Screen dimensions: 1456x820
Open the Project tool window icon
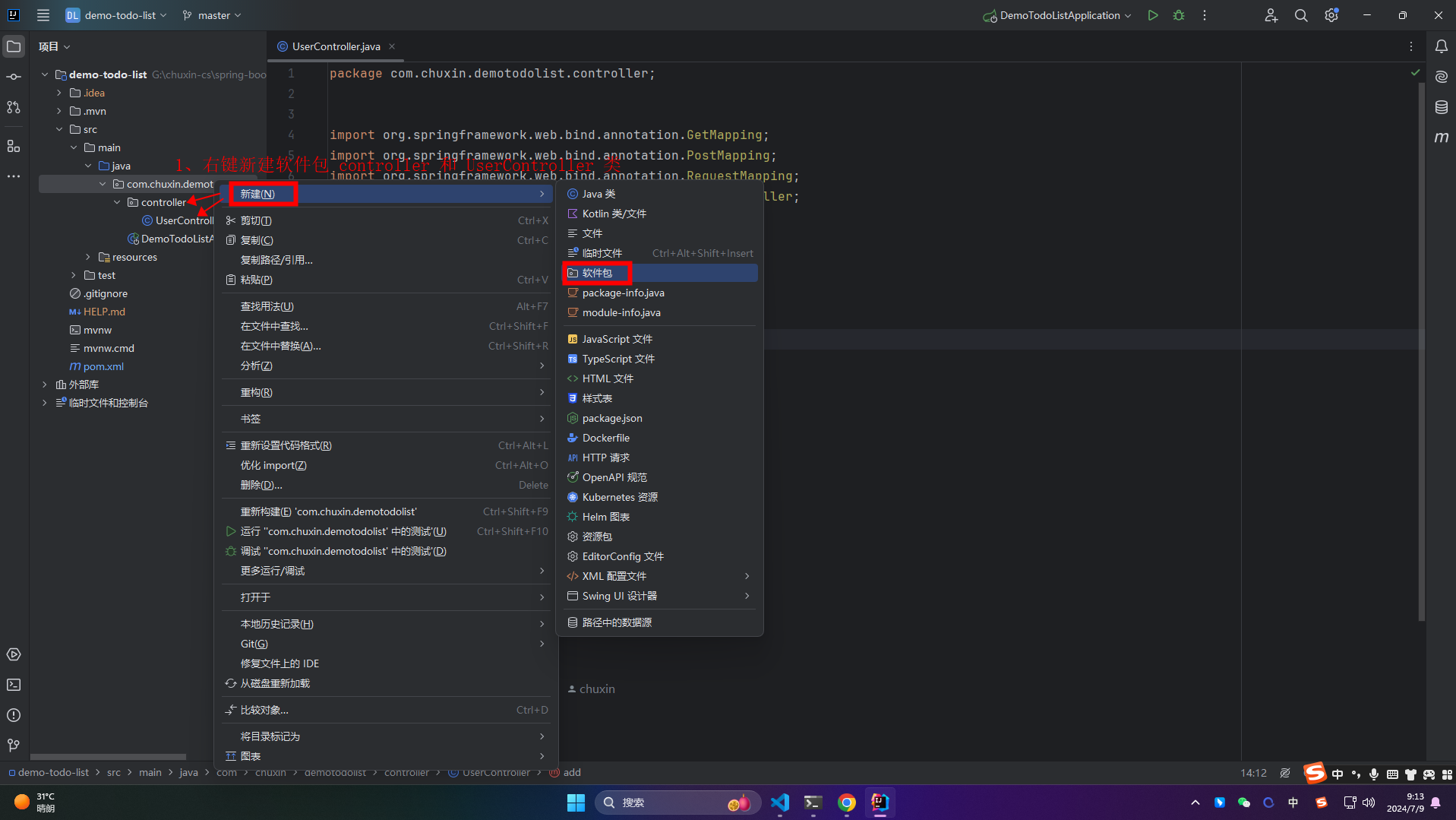tap(14, 46)
